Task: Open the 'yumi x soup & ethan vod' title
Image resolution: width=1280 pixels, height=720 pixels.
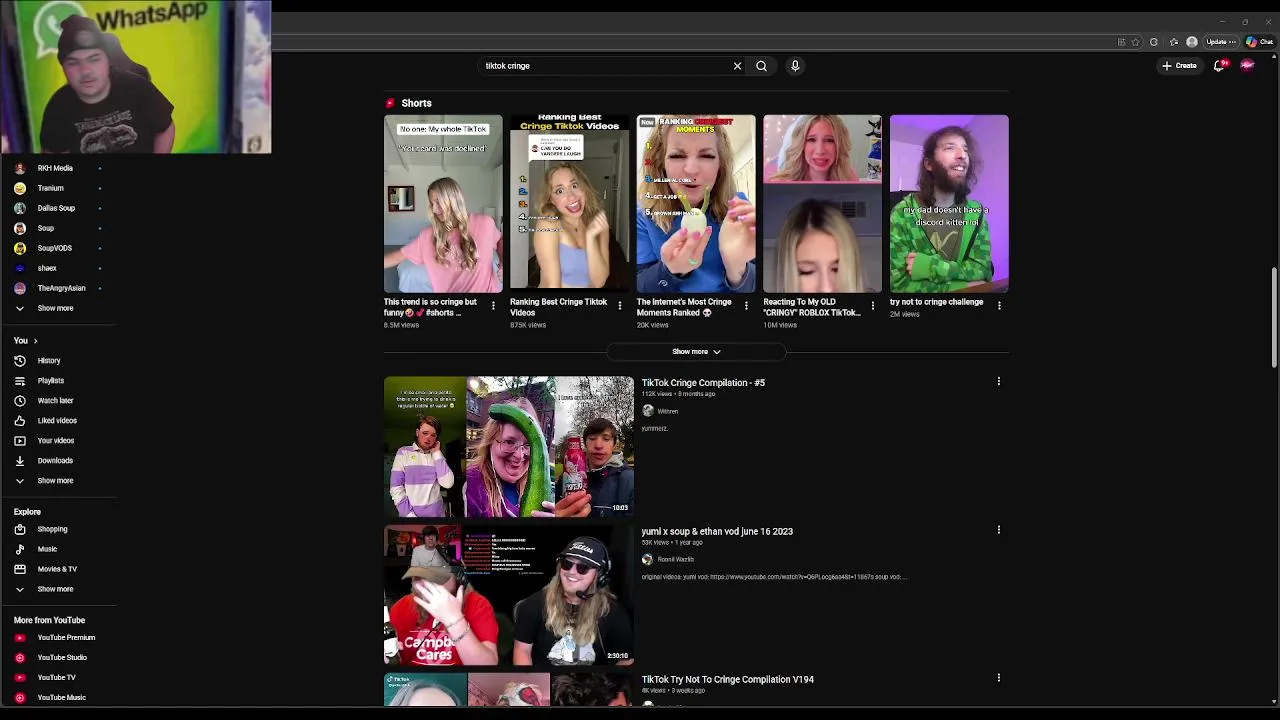Action: [x=717, y=532]
